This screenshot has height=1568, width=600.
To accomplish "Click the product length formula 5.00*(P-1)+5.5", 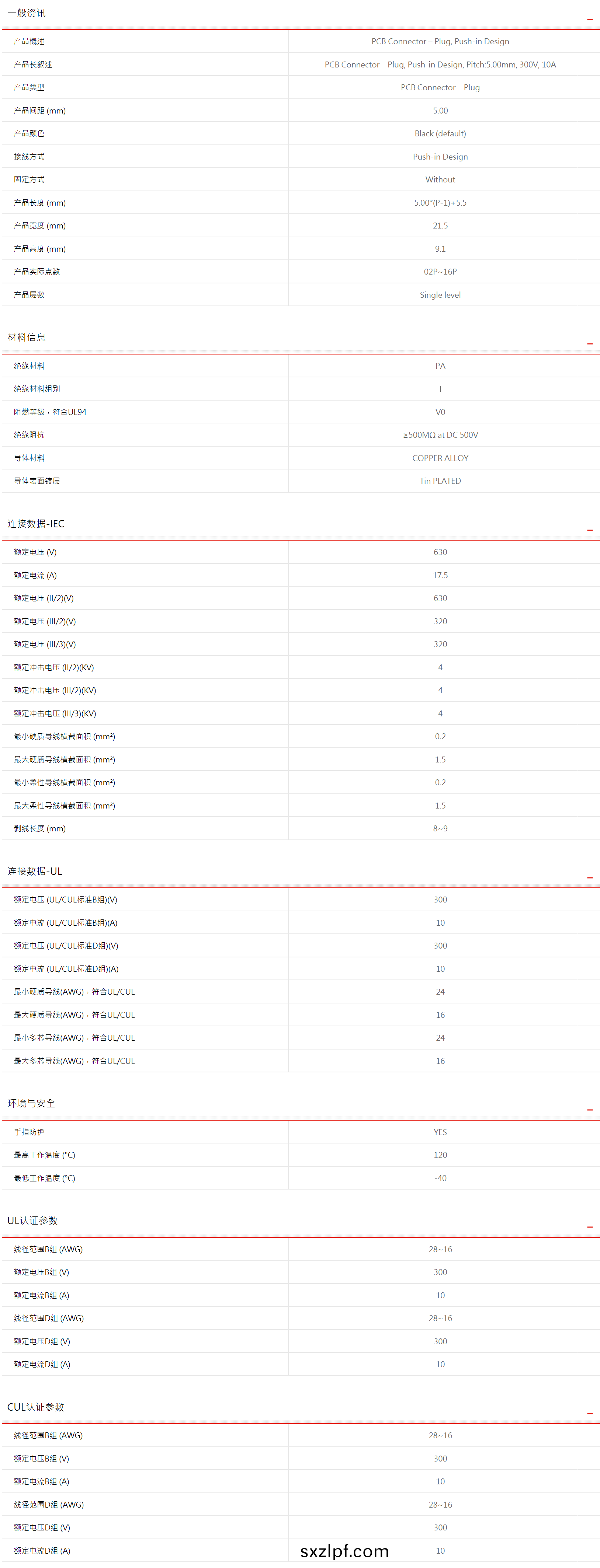I will click(x=440, y=203).
